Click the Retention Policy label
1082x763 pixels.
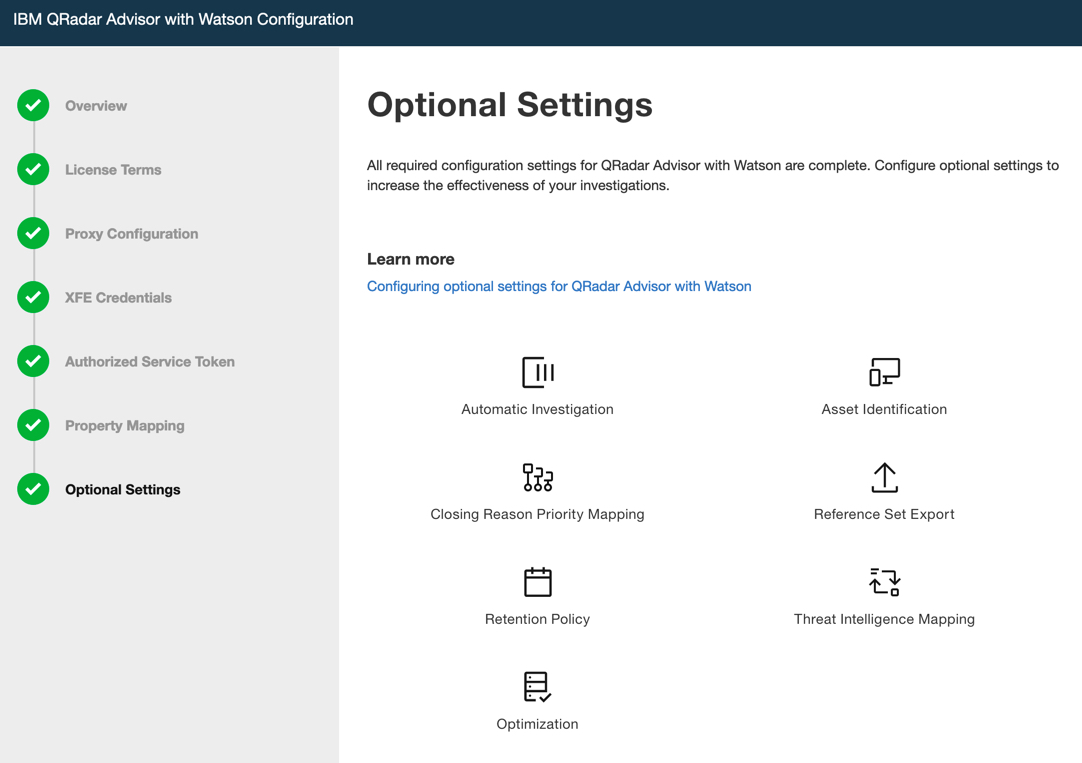click(x=538, y=619)
